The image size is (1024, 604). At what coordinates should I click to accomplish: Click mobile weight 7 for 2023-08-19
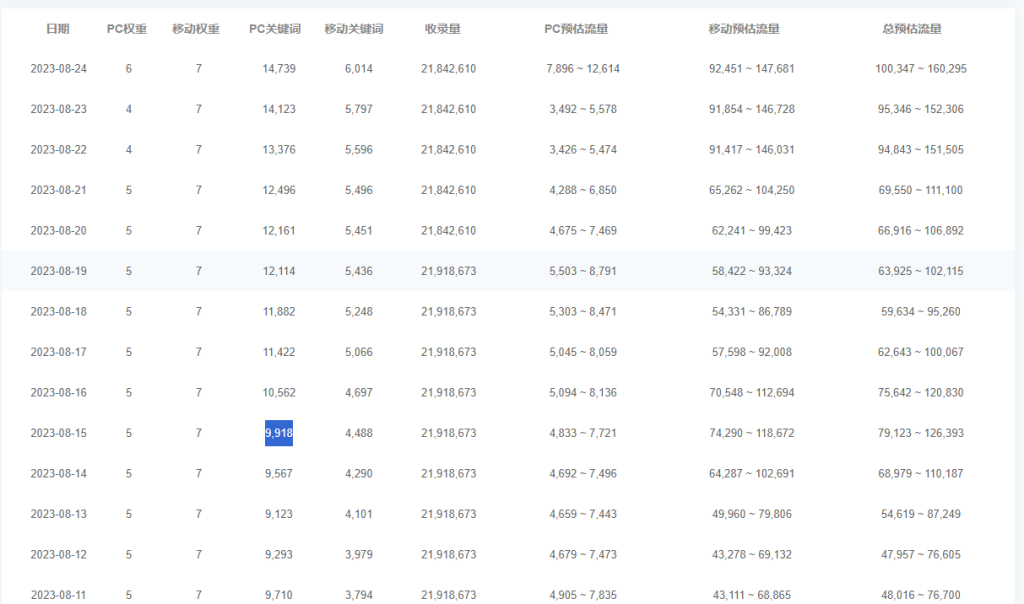tap(199, 271)
